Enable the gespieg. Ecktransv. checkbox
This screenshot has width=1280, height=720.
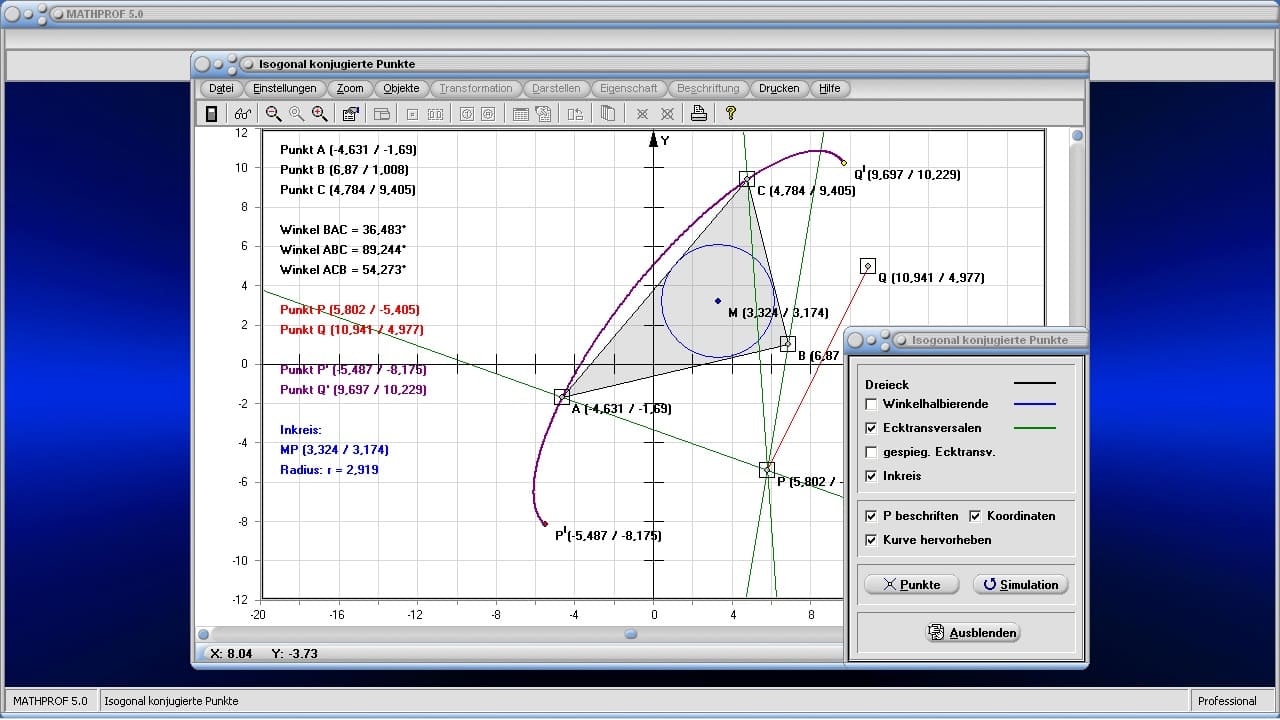point(871,452)
